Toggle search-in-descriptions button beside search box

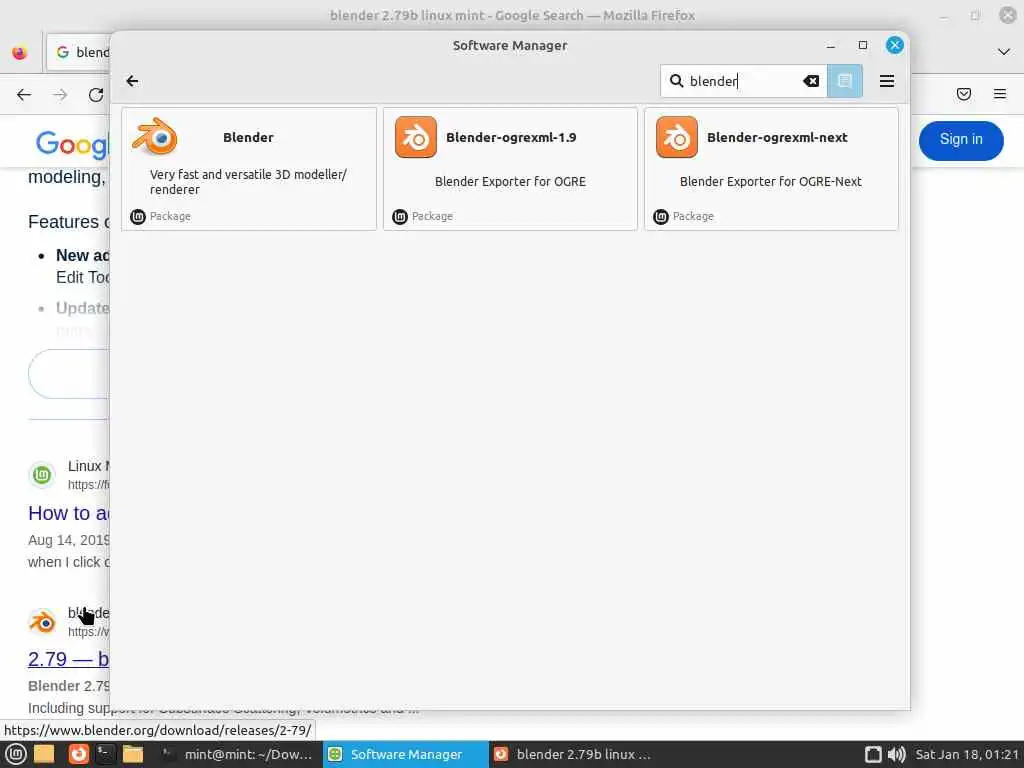(844, 81)
